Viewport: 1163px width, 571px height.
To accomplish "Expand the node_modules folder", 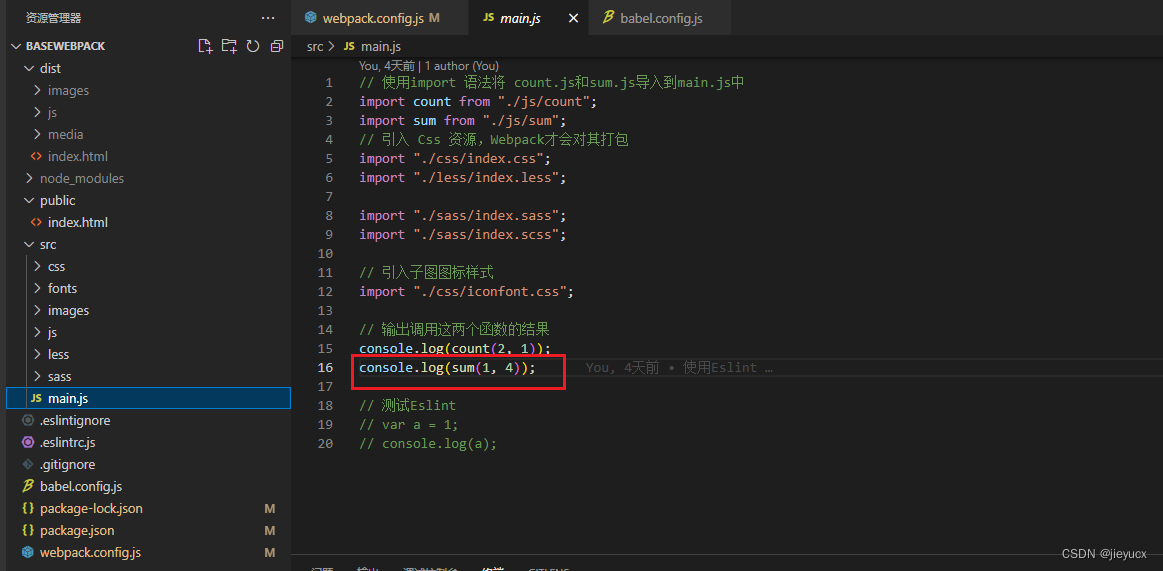I will click(x=81, y=178).
